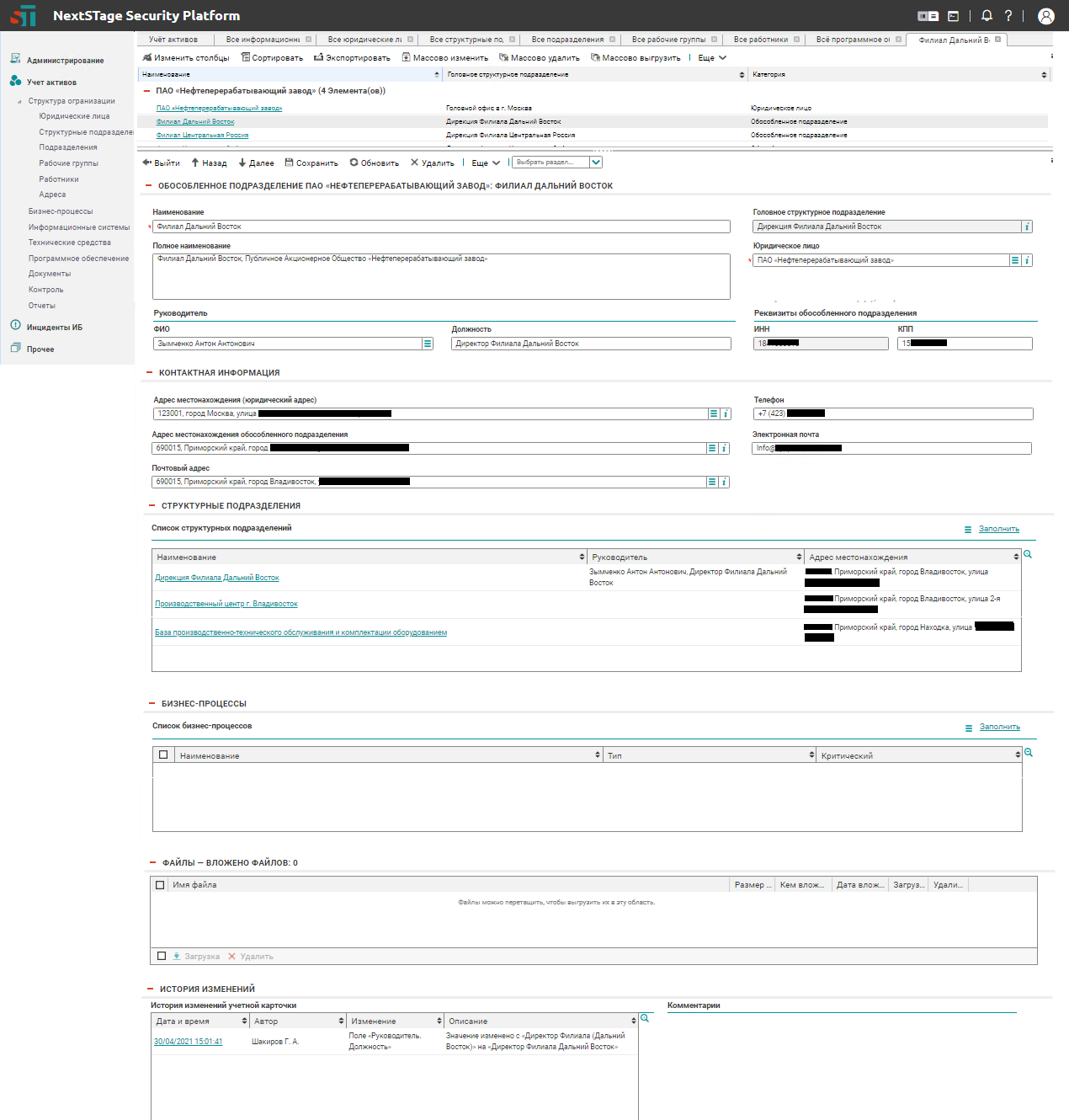The width and height of the screenshot is (1069, 1120).
Task: Click into the Наименование input field
Action: [441, 227]
